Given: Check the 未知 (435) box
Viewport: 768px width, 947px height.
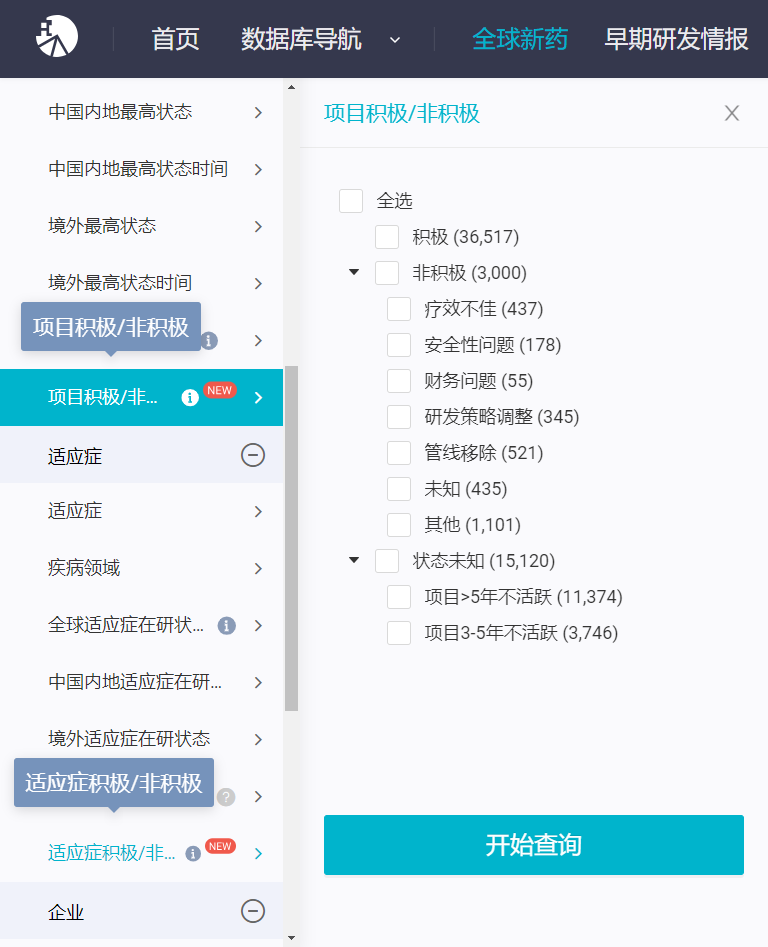Looking at the screenshot, I should click(x=399, y=489).
